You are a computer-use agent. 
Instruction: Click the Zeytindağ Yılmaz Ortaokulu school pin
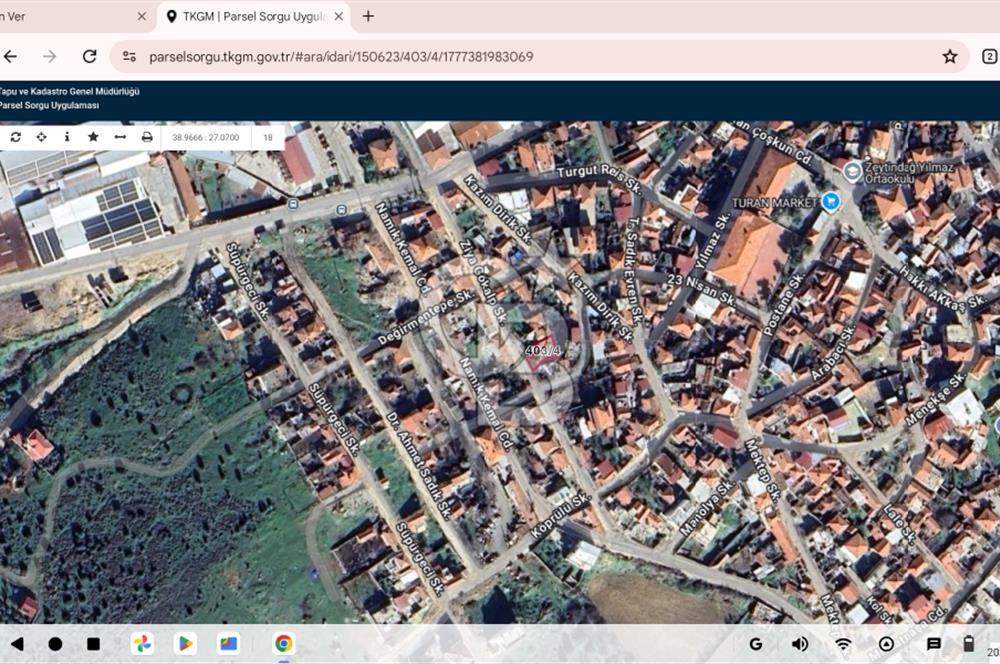tap(852, 171)
